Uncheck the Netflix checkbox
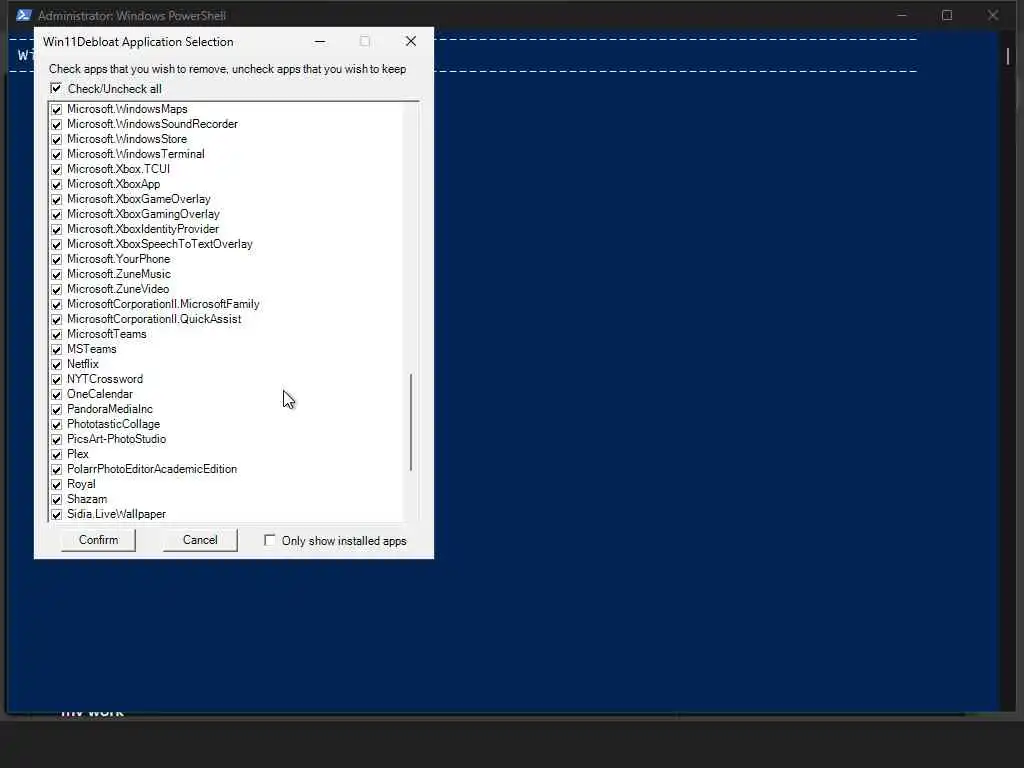1024x768 pixels. [x=57, y=365]
